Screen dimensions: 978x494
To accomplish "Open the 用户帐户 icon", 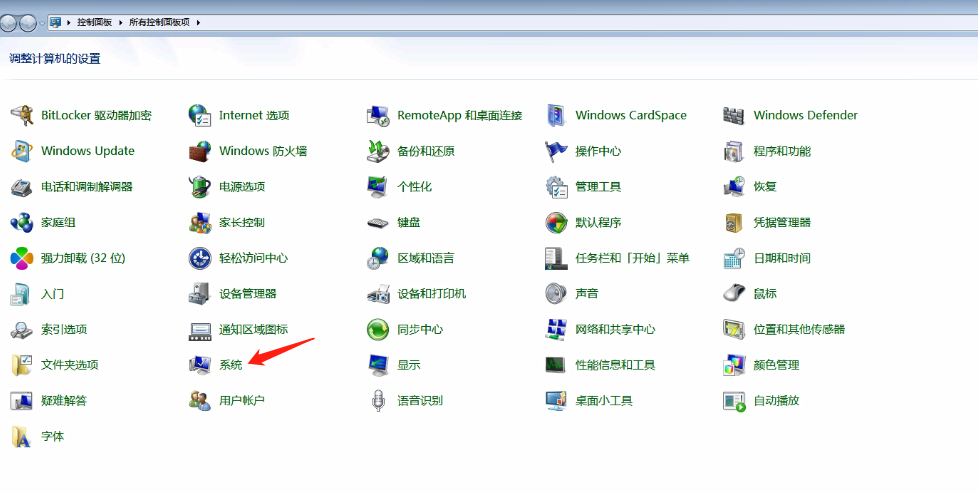I will pyautogui.click(x=200, y=400).
